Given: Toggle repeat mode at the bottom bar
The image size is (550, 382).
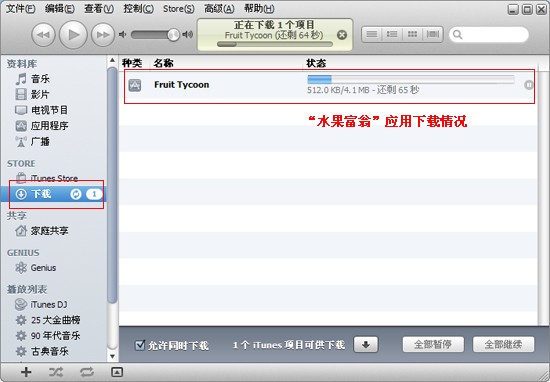Looking at the screenshot, I should [x=87, y=372].
